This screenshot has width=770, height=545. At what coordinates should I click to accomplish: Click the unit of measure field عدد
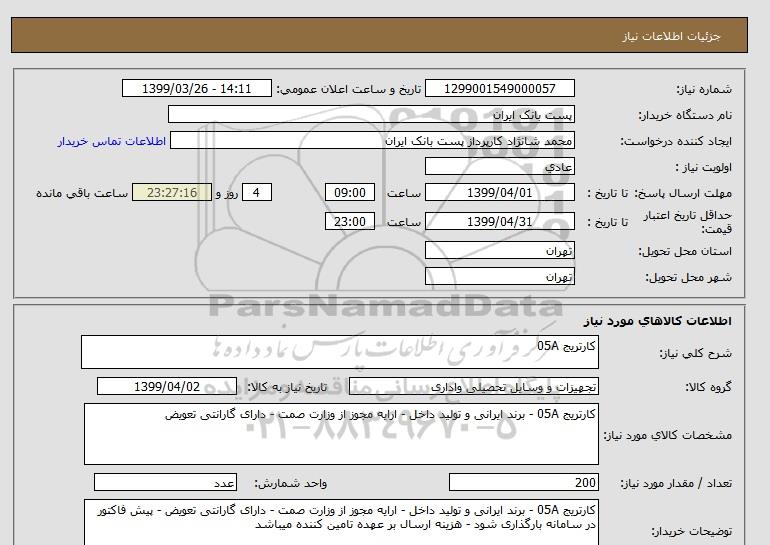(x=165, y=482)
